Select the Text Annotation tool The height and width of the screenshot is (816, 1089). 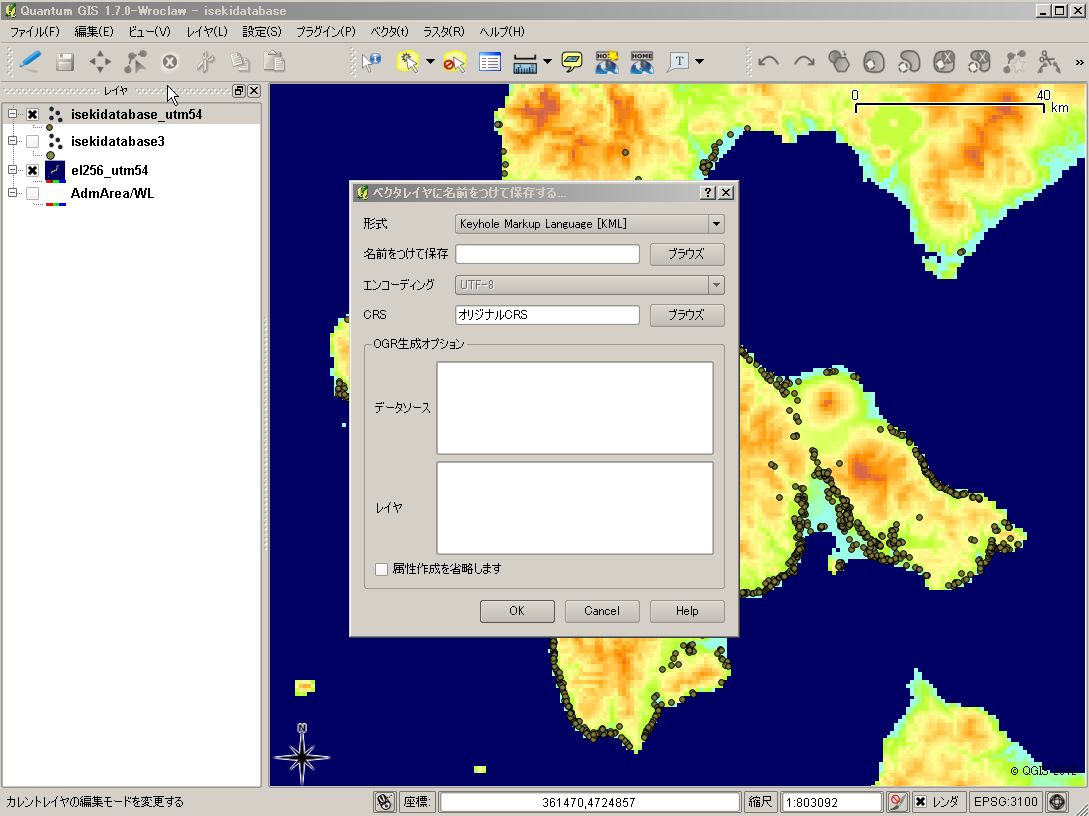tap(679, 62)
